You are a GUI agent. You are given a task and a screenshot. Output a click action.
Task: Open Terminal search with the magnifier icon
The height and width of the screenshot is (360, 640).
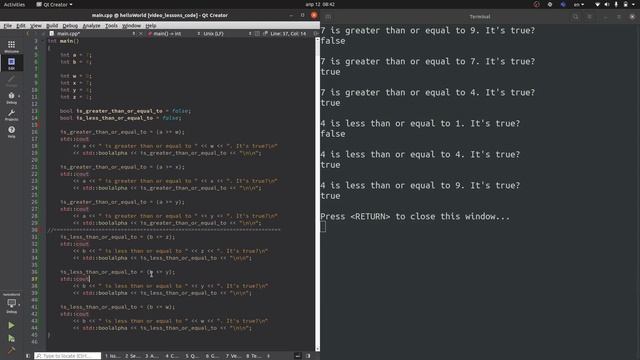point(576,17)
